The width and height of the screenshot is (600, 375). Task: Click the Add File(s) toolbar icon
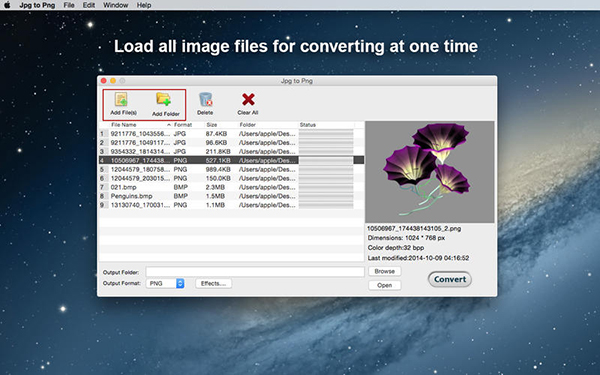pyautogui.click(x=122, y=99)
